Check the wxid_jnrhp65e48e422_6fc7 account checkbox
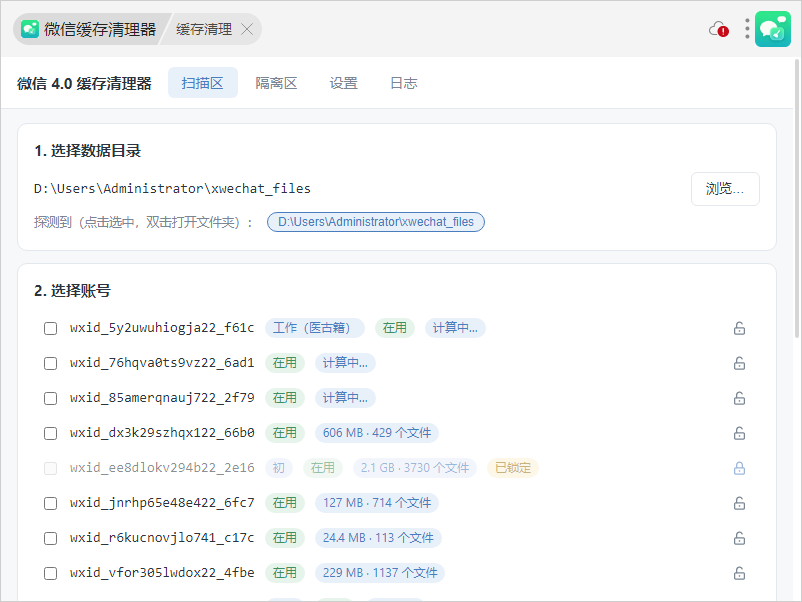 [51, 503]
